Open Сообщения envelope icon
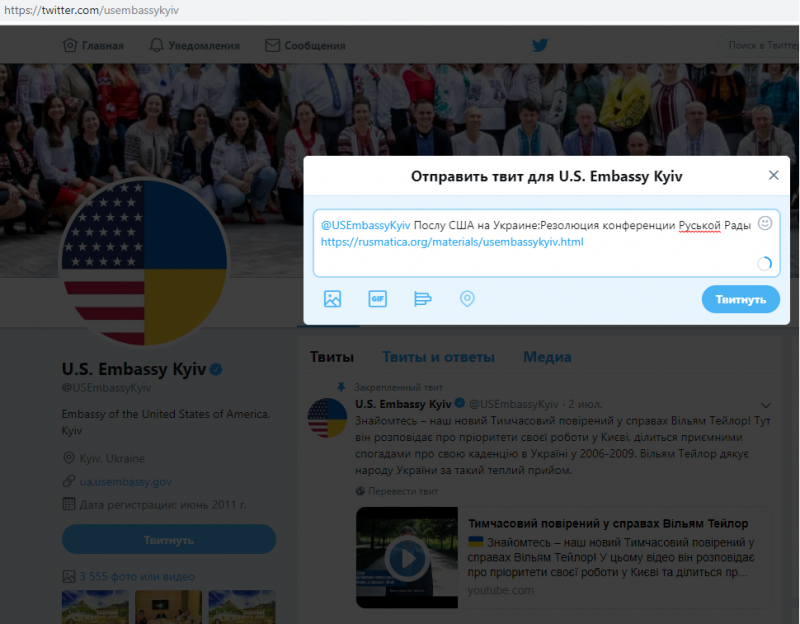This screenshot has width=800, height=624. click(x=272, y=45)
